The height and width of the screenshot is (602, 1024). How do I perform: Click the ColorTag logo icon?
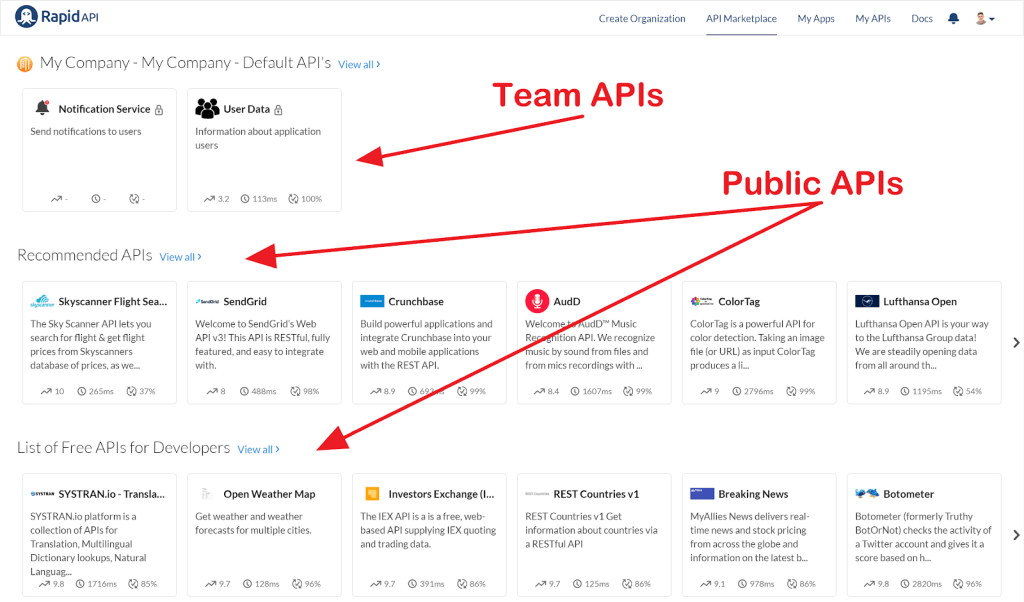coord(702,301)
